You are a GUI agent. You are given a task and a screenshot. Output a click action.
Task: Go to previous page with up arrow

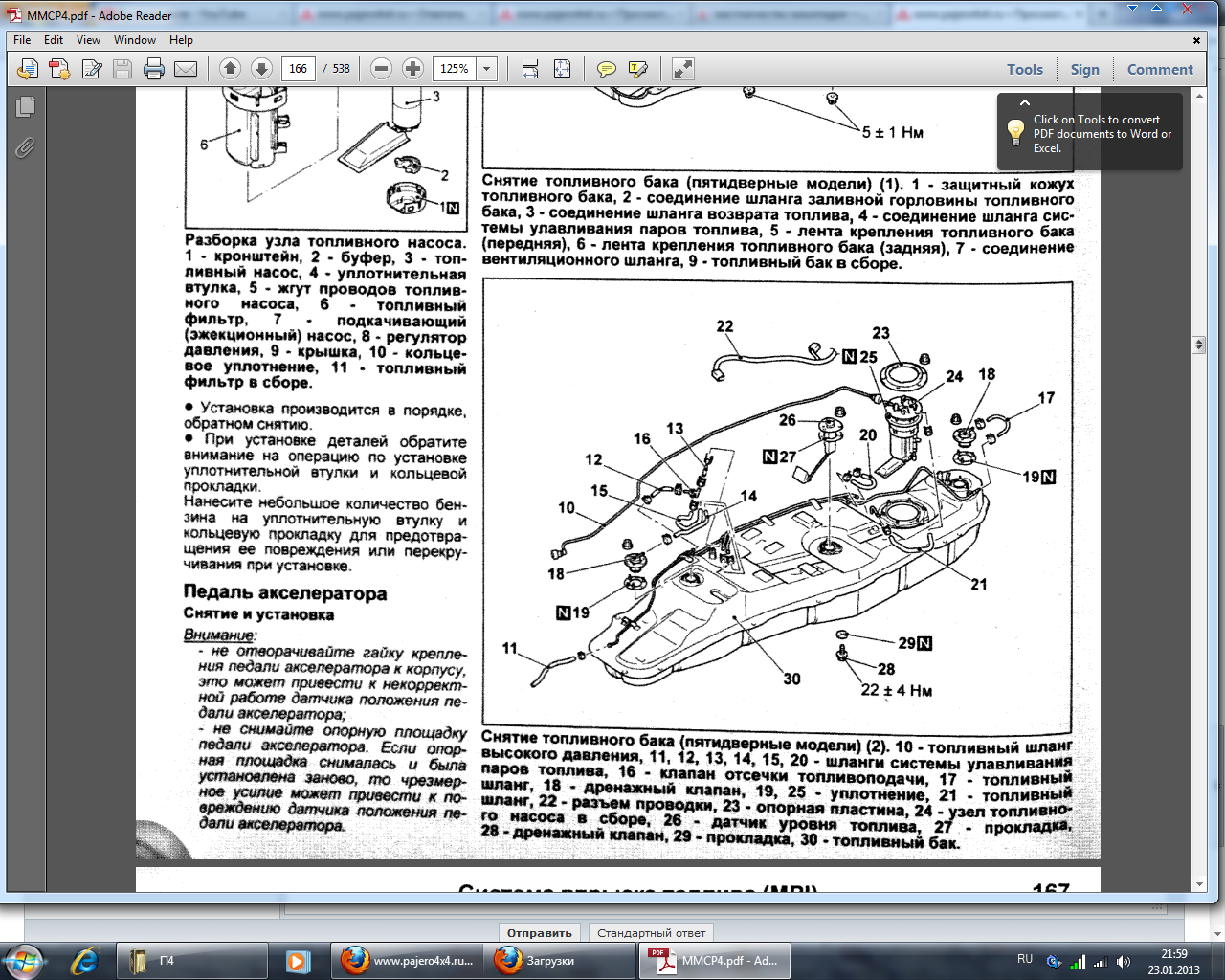(230, 69)
